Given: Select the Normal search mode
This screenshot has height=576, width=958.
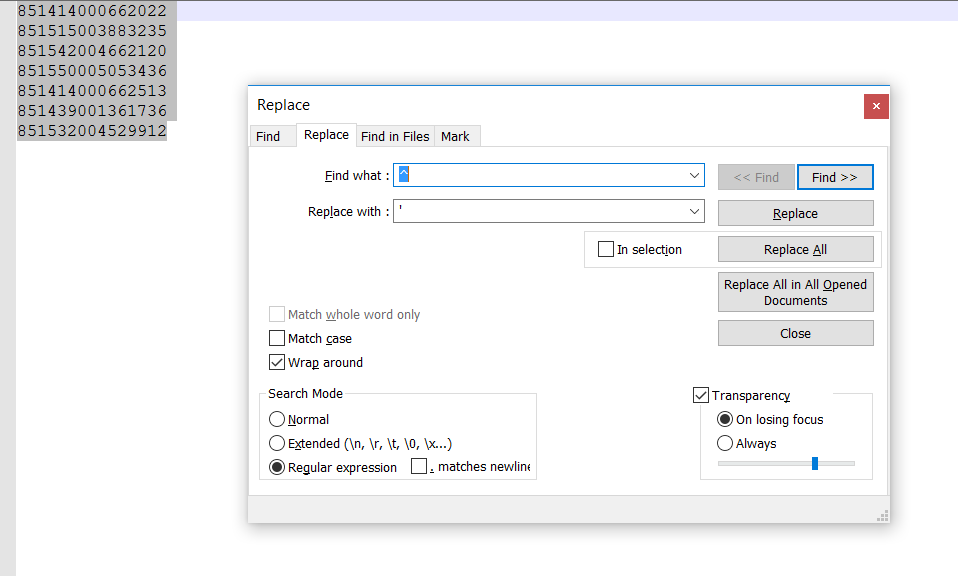Looking at the screenshot, I should 277,420.
